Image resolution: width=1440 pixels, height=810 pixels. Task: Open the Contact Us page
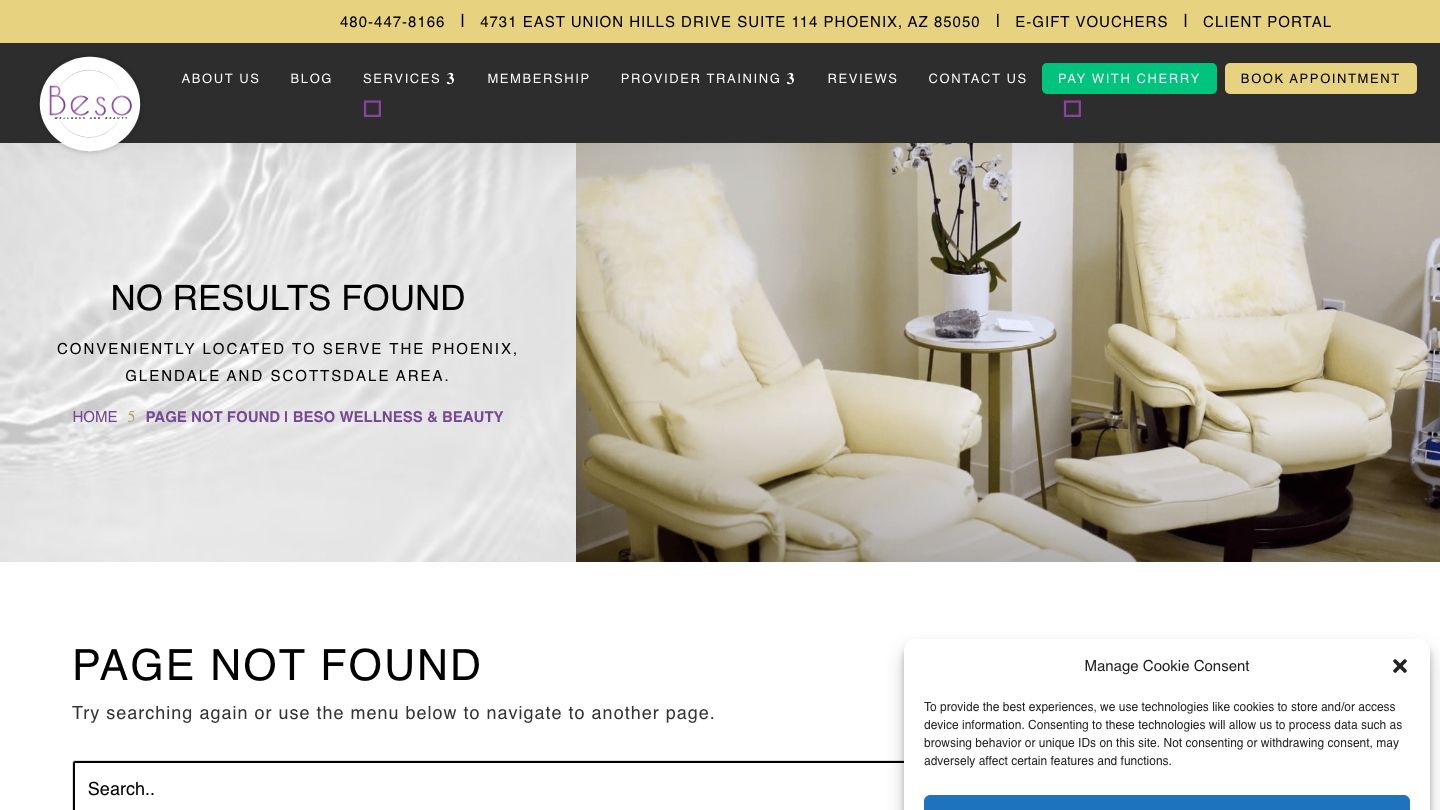(978, 78)
